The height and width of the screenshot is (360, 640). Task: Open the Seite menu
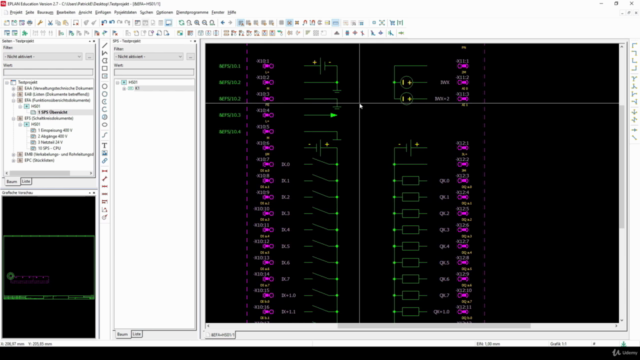pyautogui.click(x=30, y=13)
